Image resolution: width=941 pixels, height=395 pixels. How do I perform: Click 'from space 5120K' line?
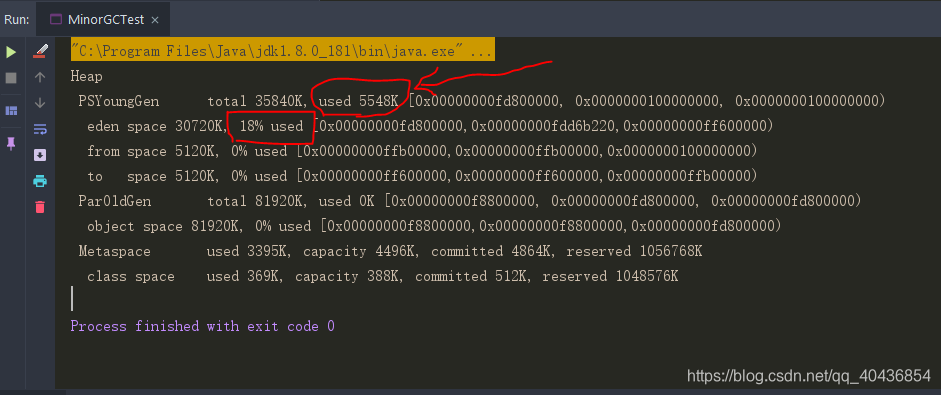pyautogui.click(x=422, y=151)
